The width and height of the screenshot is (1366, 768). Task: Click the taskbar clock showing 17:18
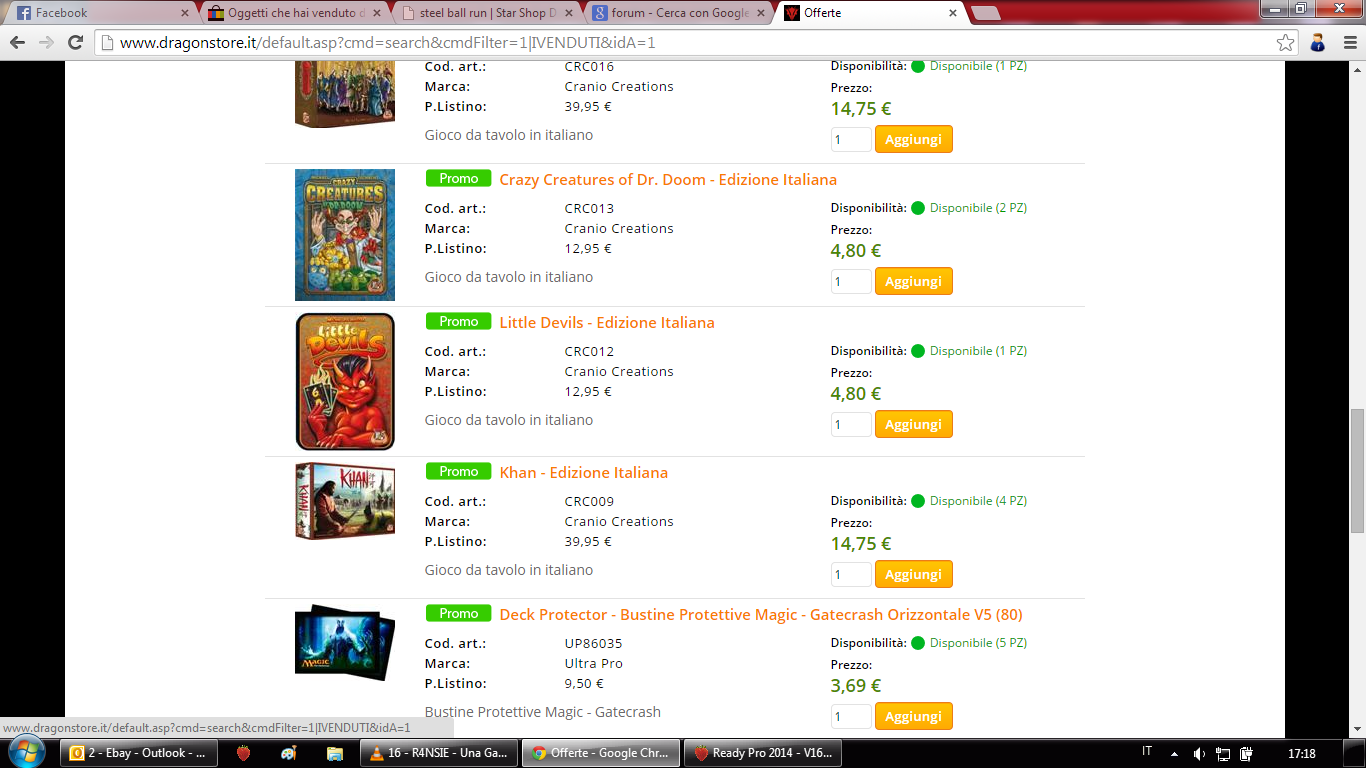1302,753
